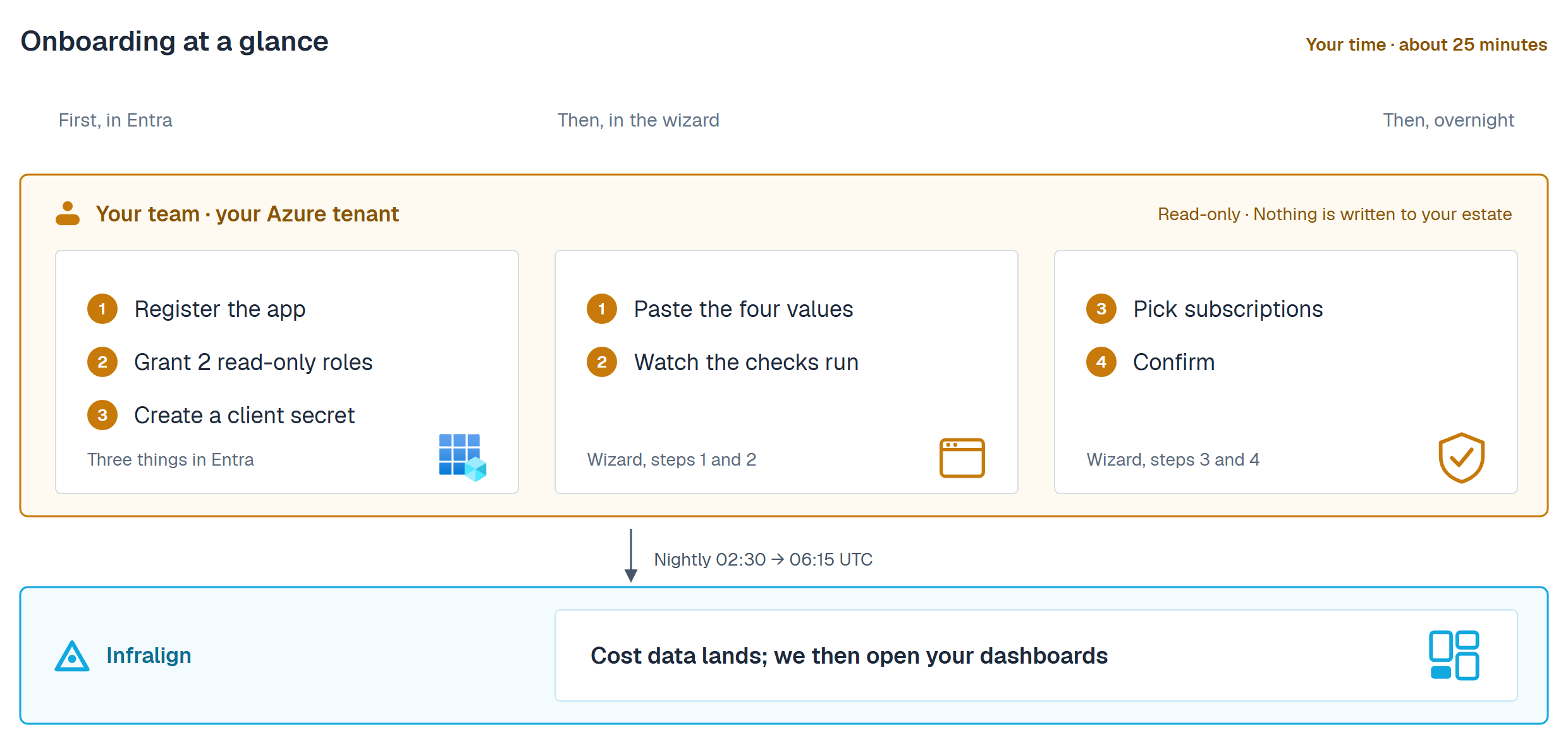This screenshot has height=744, width=1568.
Task: Click the browser window wizard icon
Action: (962, 457)
